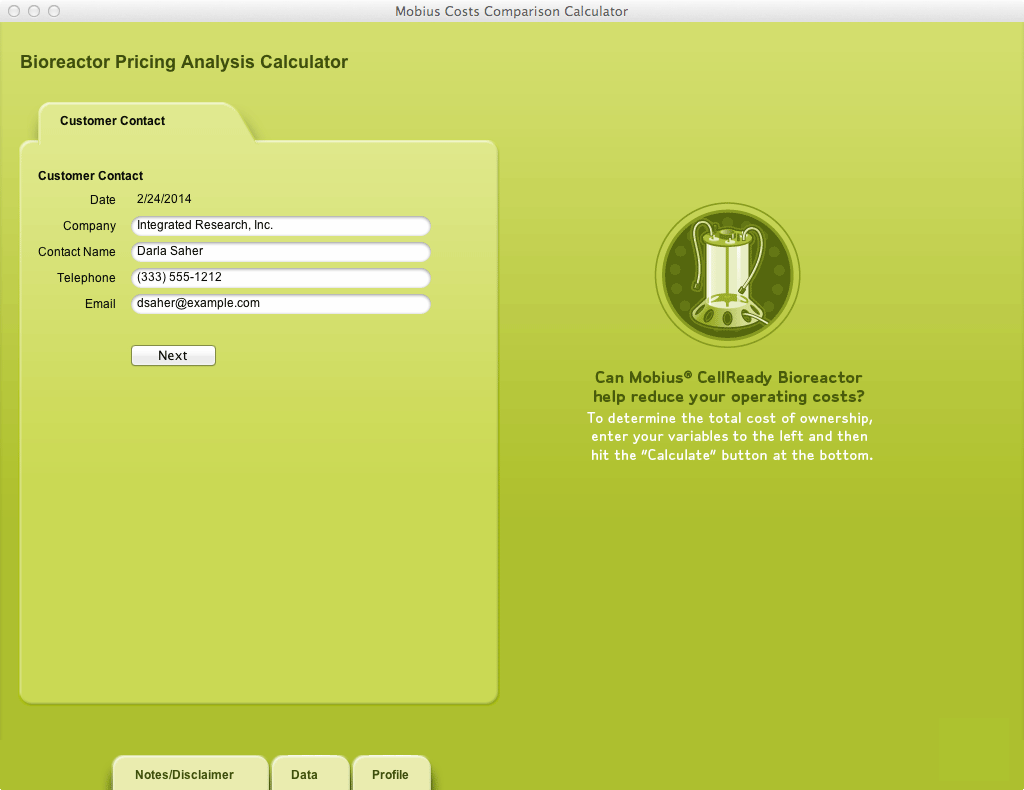Select the Profile tab
This screenshot has width=1024, height=790.
pyautogui.click(x=391, y=774)
